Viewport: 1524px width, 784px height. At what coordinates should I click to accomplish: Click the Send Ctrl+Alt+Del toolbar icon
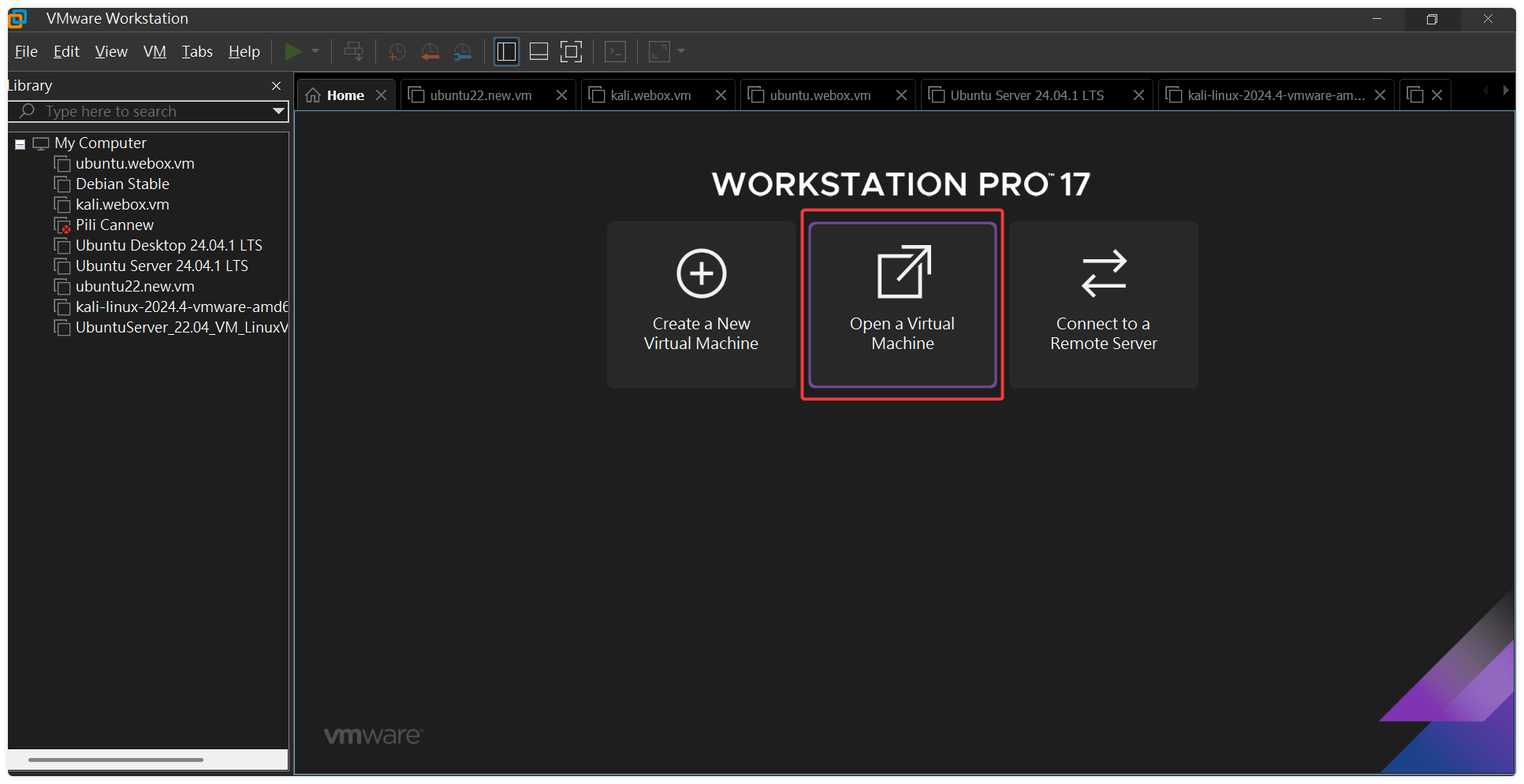(354, 52)
